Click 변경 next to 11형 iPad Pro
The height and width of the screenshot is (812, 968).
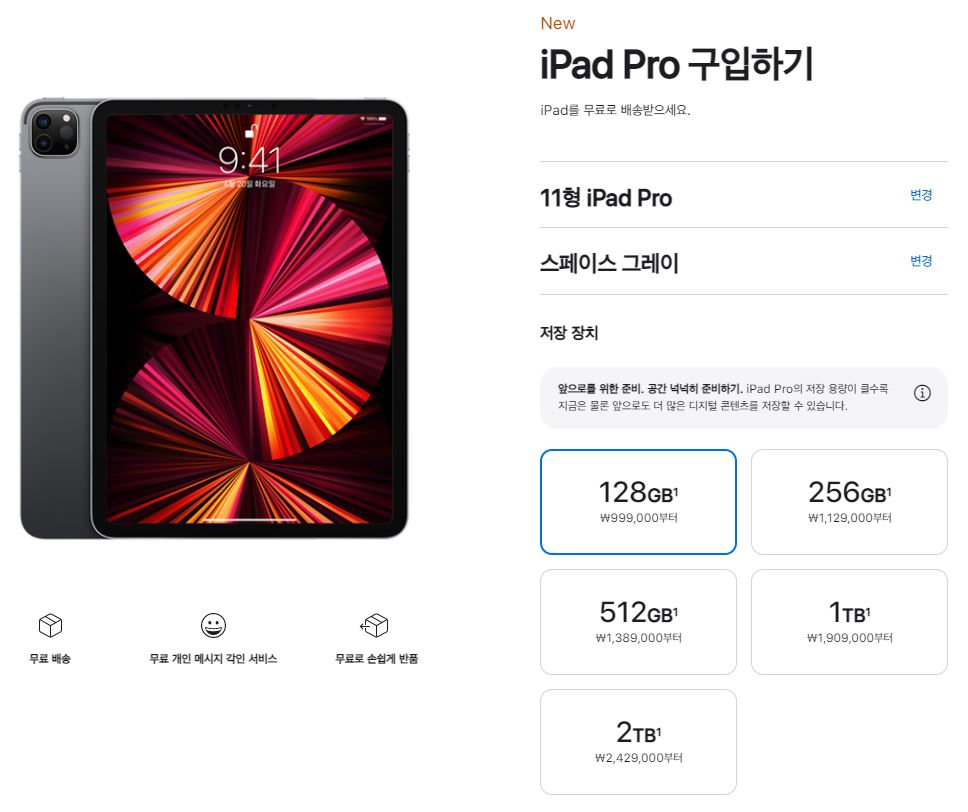coord(920,195)
